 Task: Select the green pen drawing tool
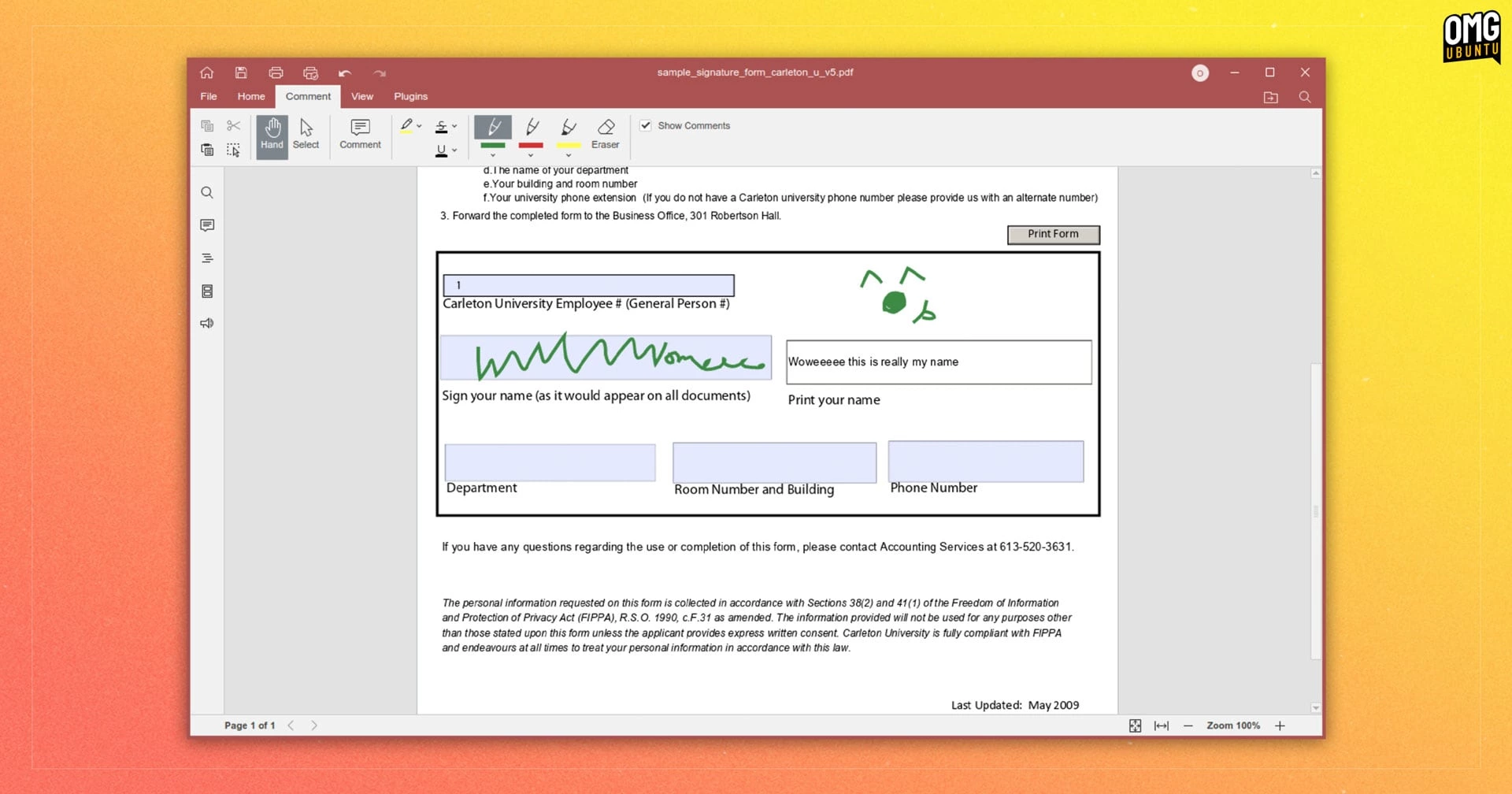[x=493, y=127]
